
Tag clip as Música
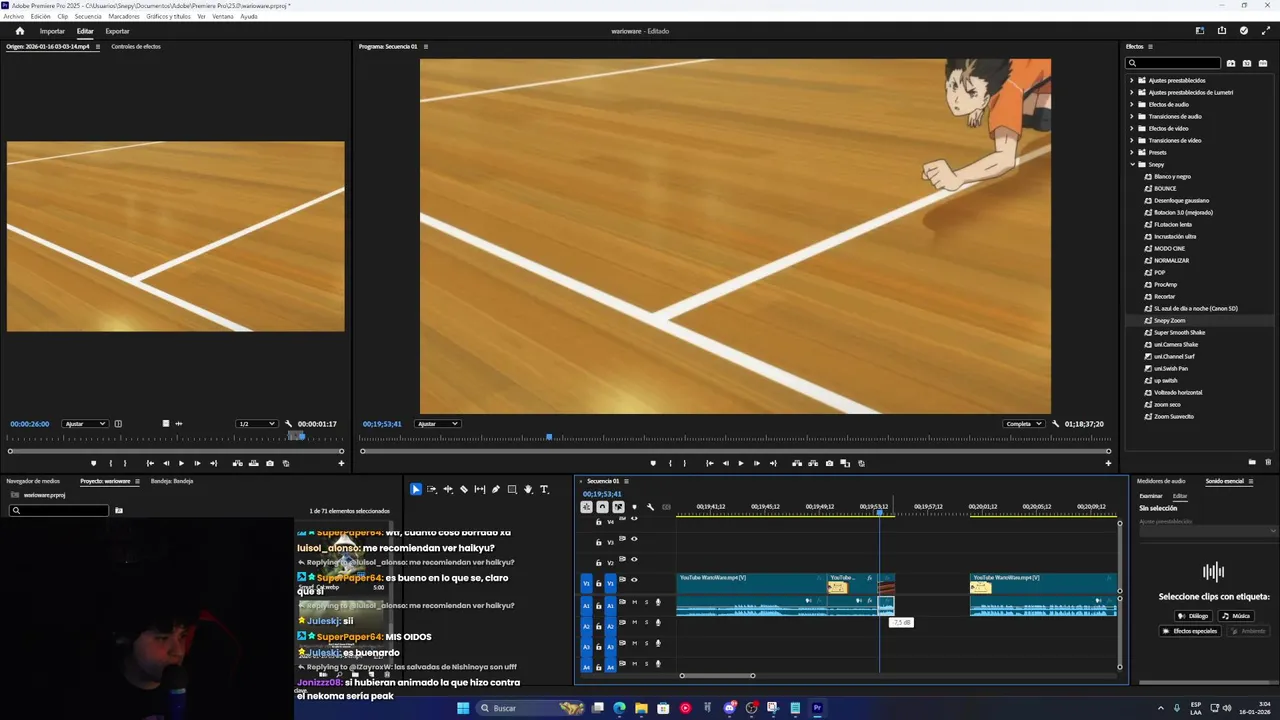[1236, 616]
